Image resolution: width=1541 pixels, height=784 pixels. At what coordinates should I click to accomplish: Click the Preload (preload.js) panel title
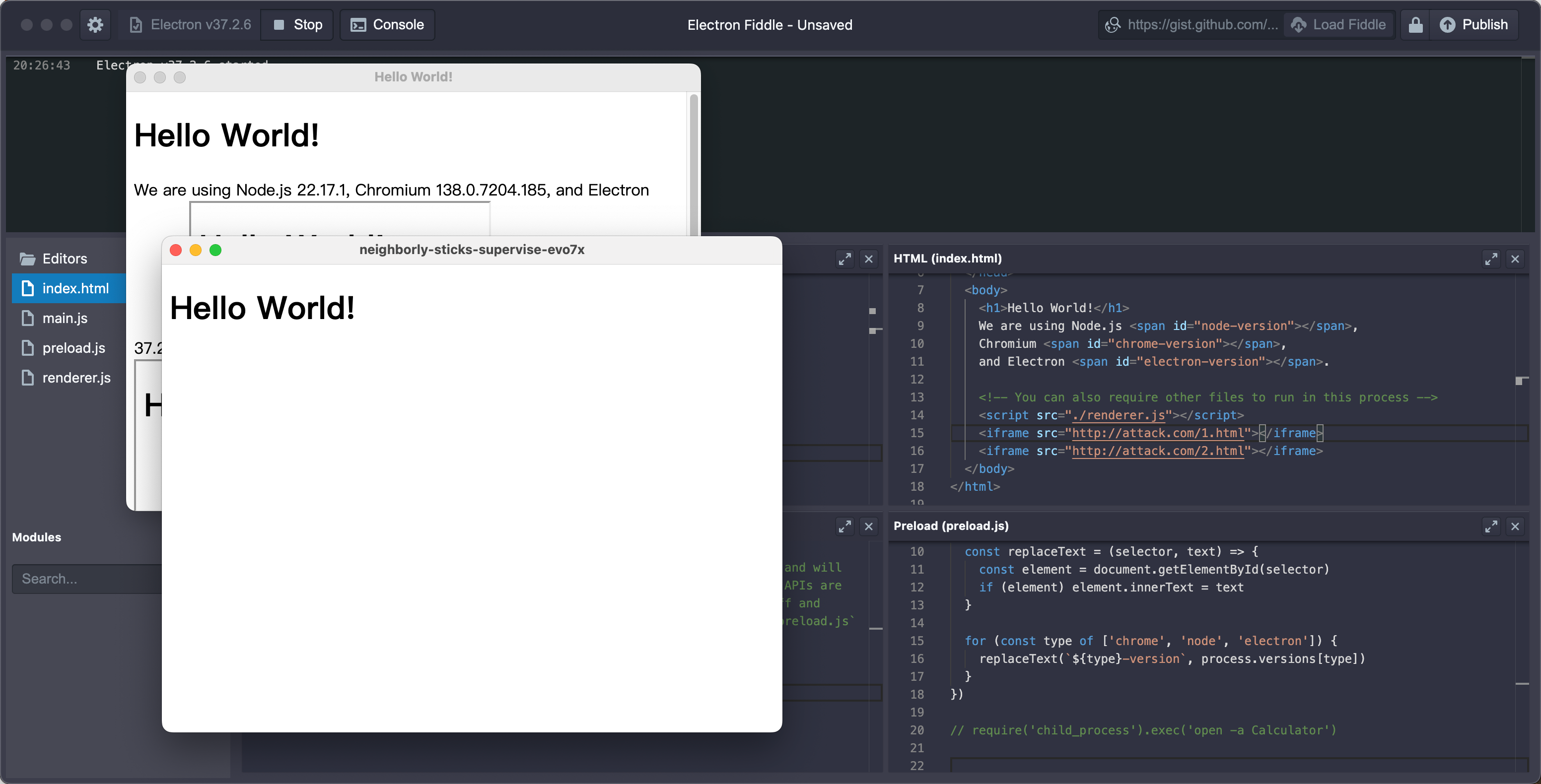(951, 525)
